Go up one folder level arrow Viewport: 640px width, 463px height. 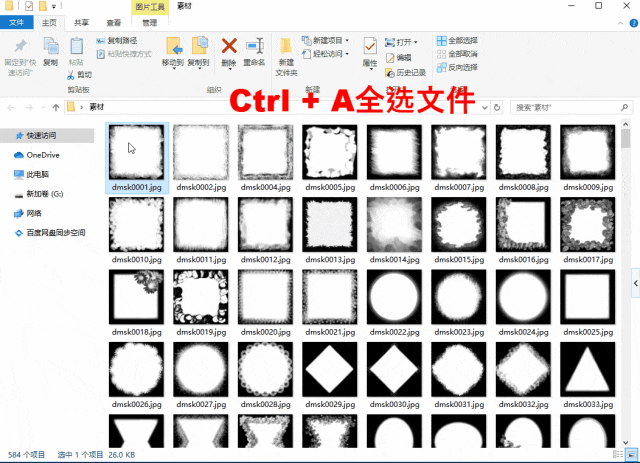(56, 107)
